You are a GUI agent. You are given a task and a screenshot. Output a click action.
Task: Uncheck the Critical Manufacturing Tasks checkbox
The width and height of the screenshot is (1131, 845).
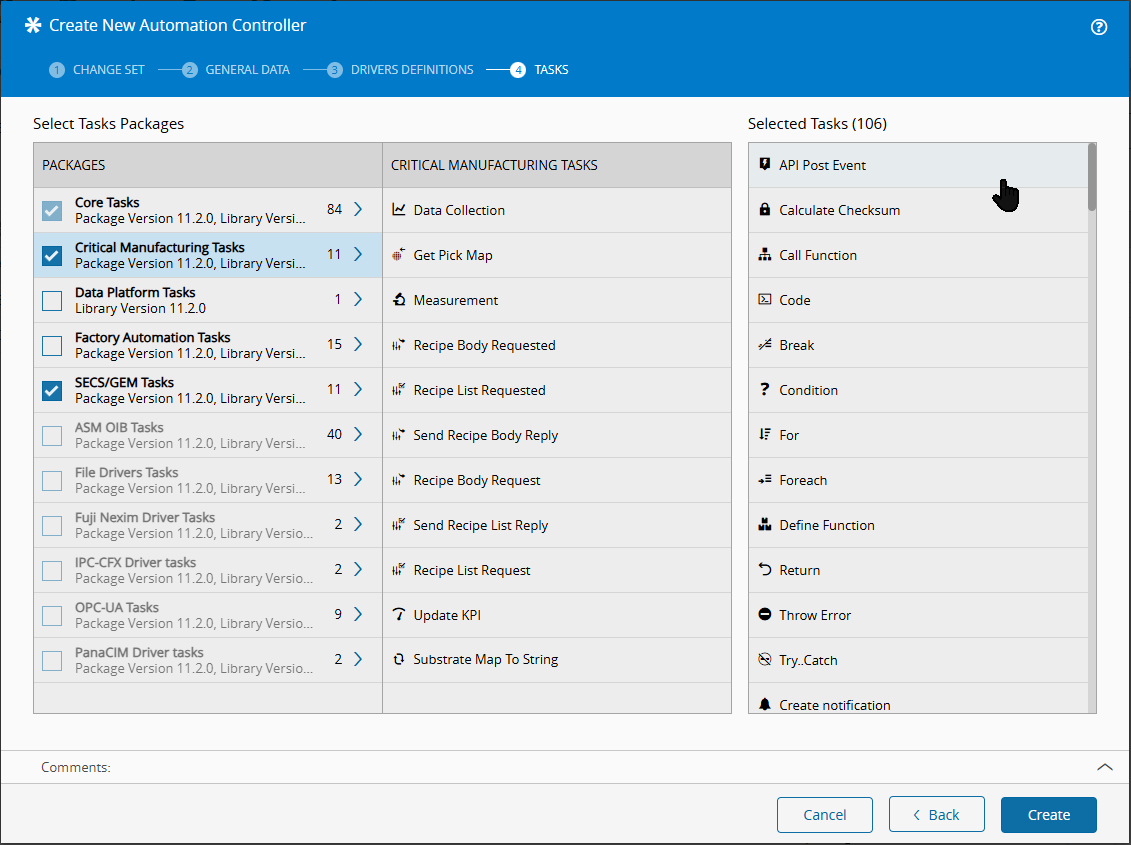click(x=52, y=256)
